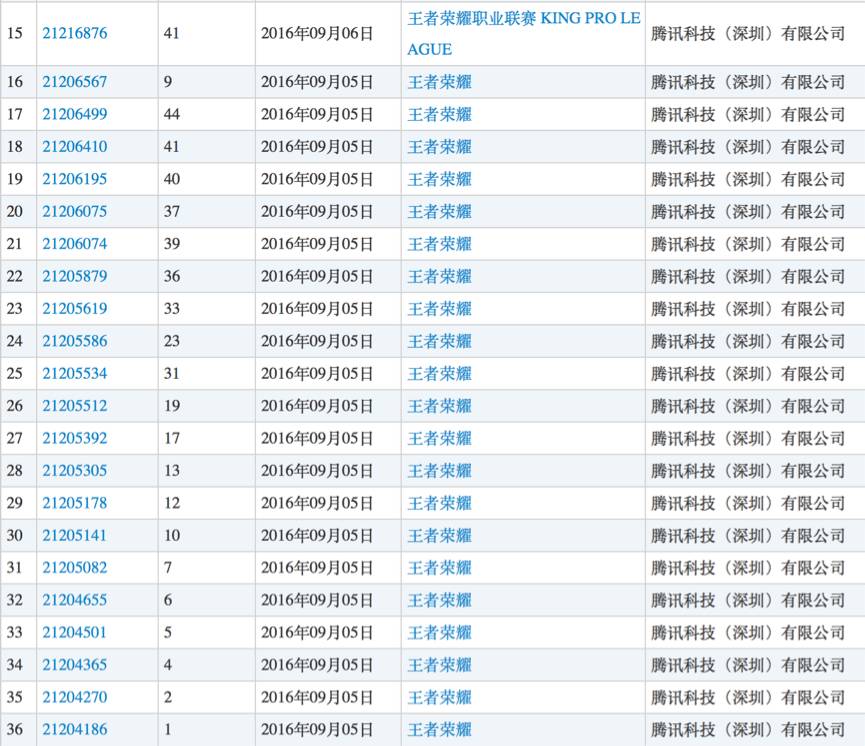Open registration number 21206075 link
865x746 pixels.
point(74,211)
